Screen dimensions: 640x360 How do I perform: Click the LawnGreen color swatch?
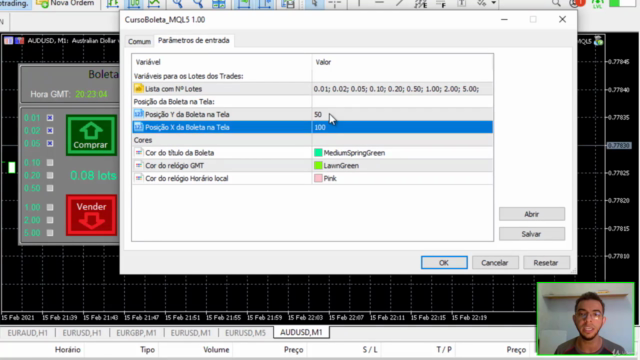318,165
